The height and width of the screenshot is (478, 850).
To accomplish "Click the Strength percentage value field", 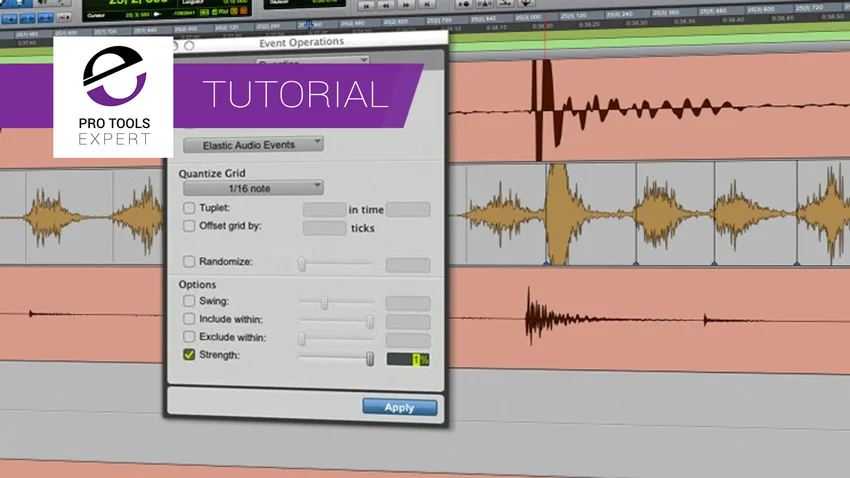I will pyautogui.click(x=408, y=359).
